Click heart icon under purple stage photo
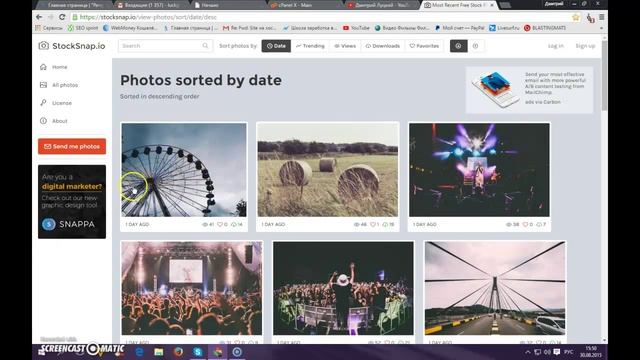 coord(526,224)
